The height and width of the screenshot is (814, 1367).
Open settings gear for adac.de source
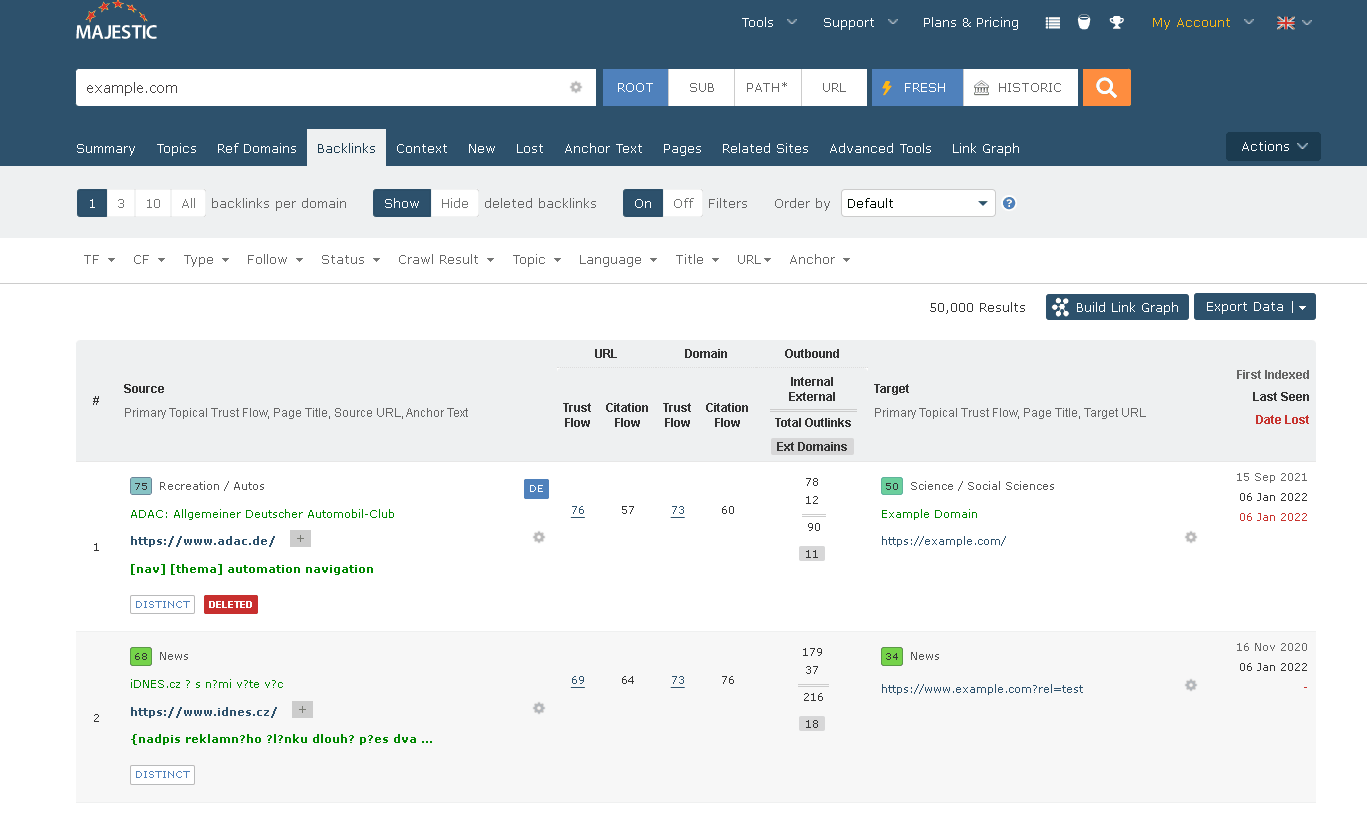[539, 537]
